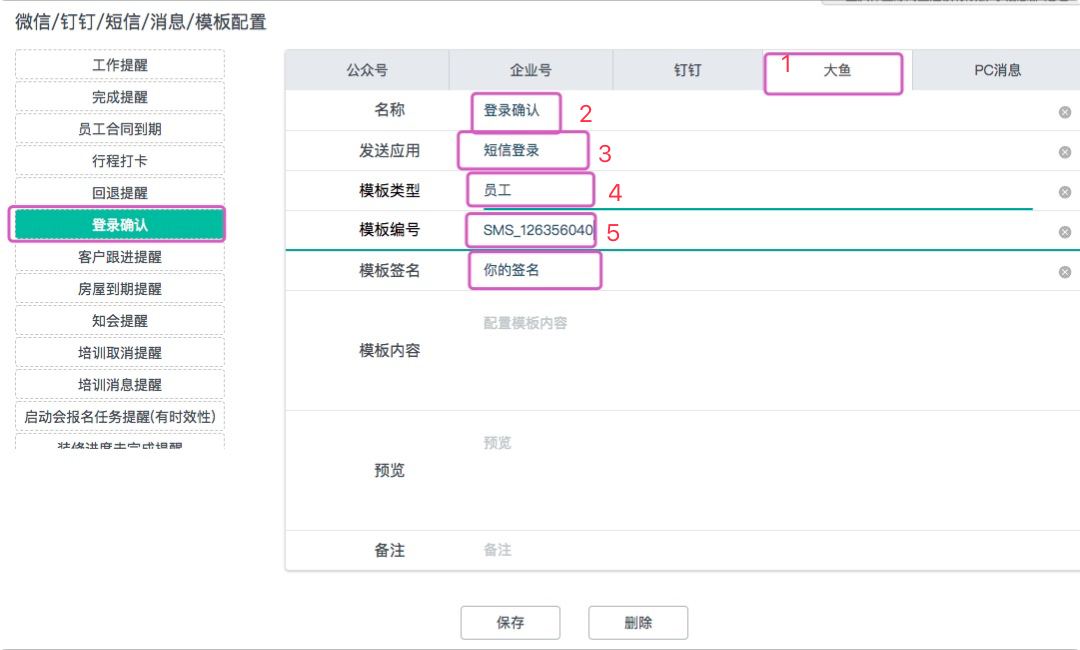Select 工作提醒 in the template list
The image size is (1080, 650).
pos(120,65)
